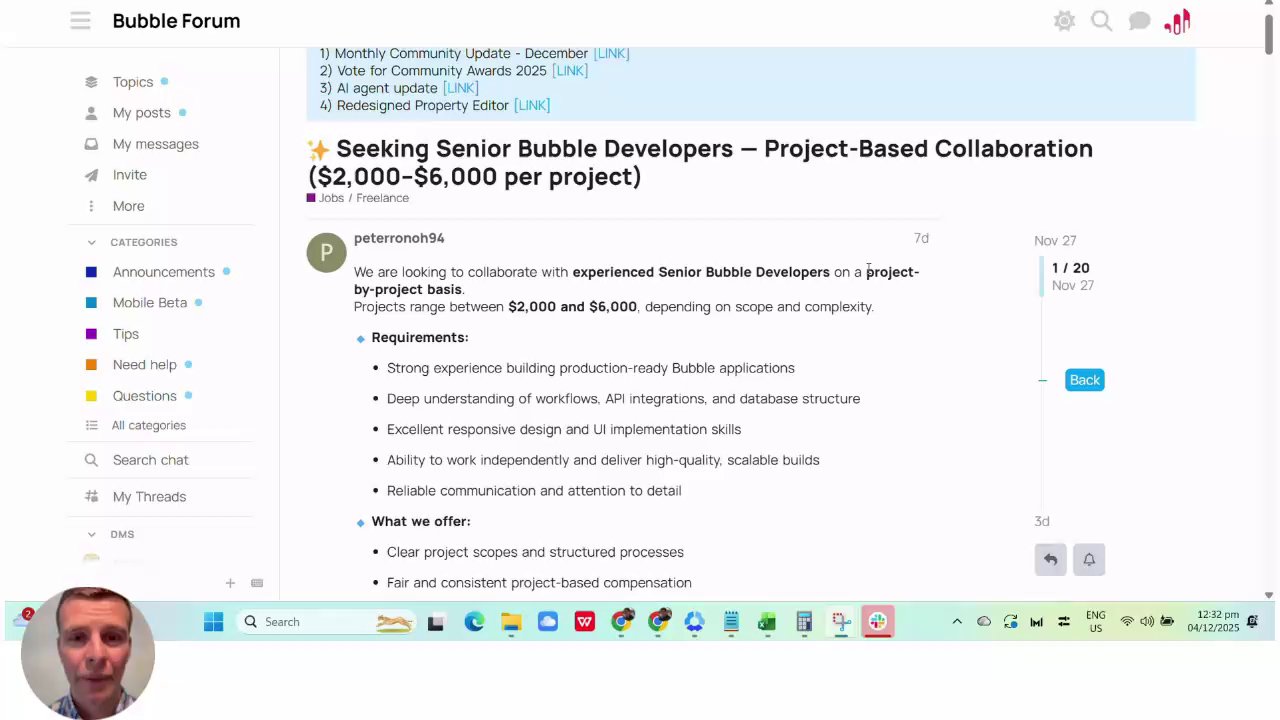This screenshot has height=720, width=1280.
Task: Open peterronoh94 avatar circle
Action: (x=326, y=252)
